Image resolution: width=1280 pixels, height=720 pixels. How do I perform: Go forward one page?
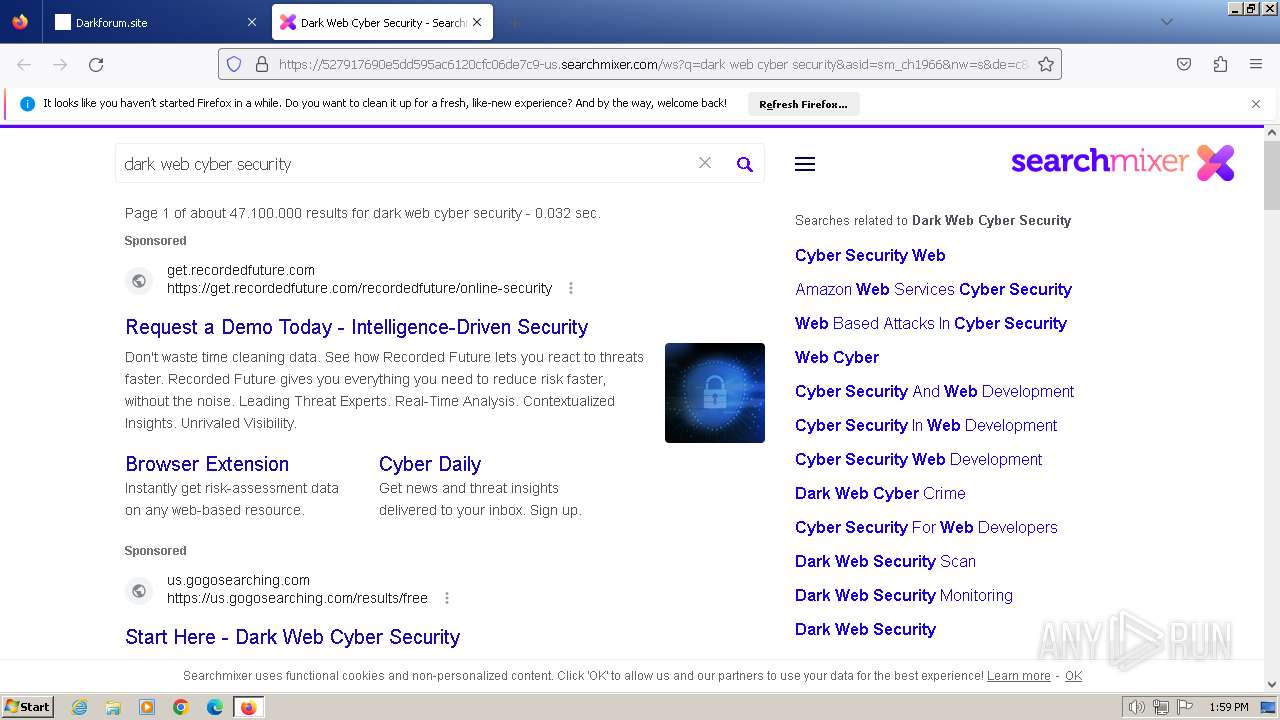click(60, 64)
